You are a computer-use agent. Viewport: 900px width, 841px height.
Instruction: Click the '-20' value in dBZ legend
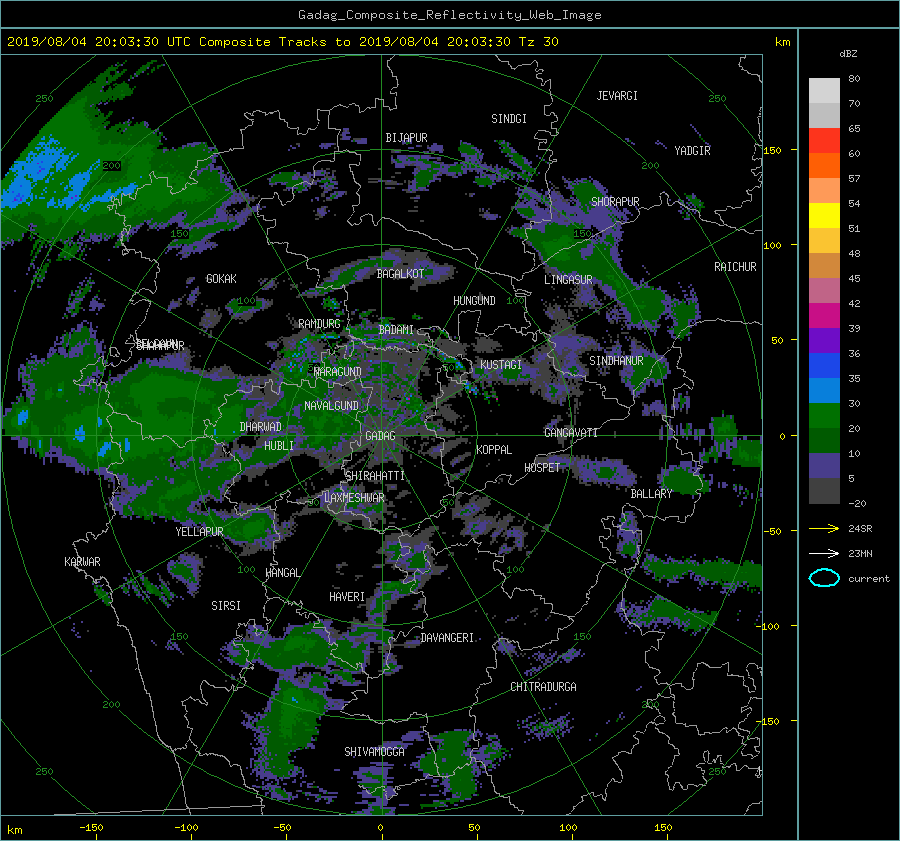[857, 503]
